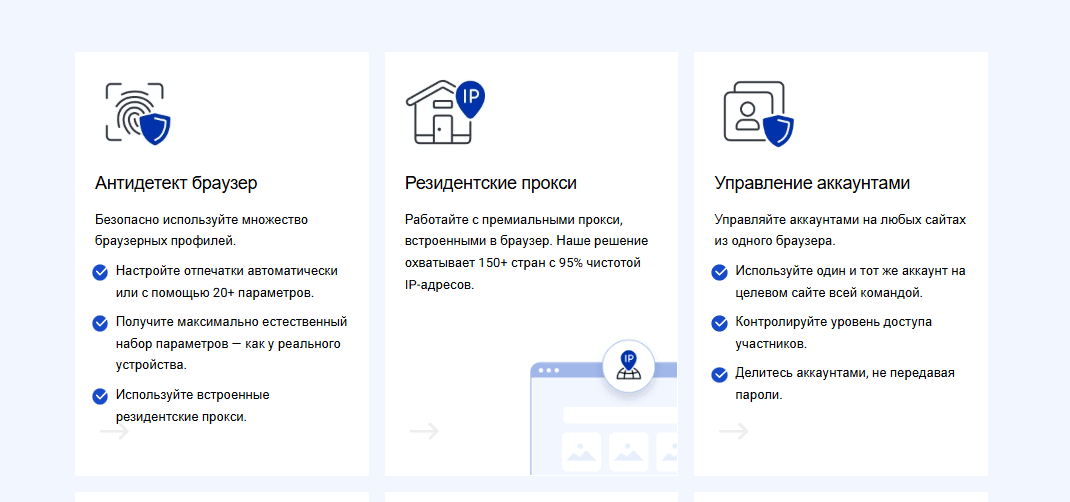Click the checkmark beside Настройте отпечатки автоматически
This screenshot has height=502, width=1070.
[100, 273]
